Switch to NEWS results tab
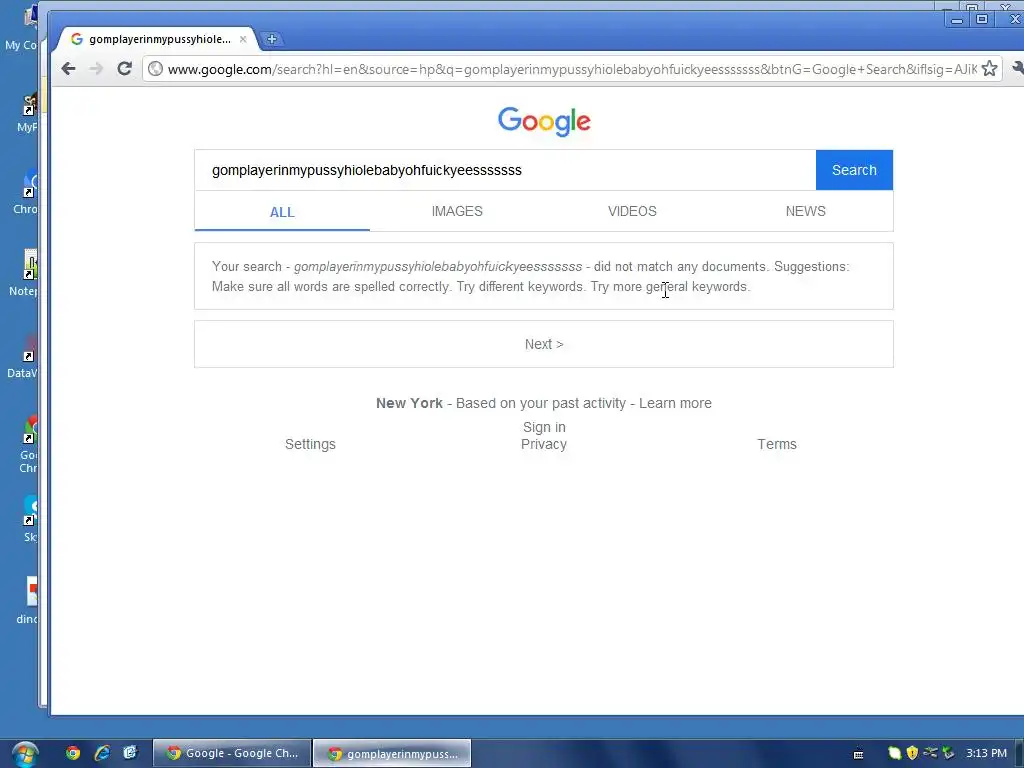Viewport: 1024px width, 768px height. coord(805,211)
